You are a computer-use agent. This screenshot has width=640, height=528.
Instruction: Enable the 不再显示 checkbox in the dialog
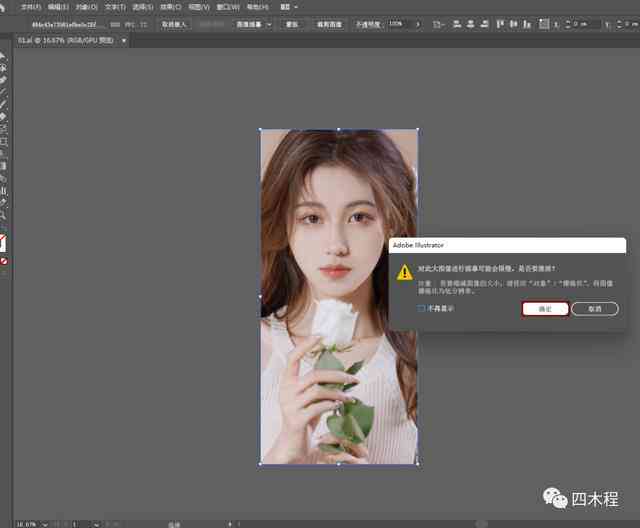pos(421,308)
